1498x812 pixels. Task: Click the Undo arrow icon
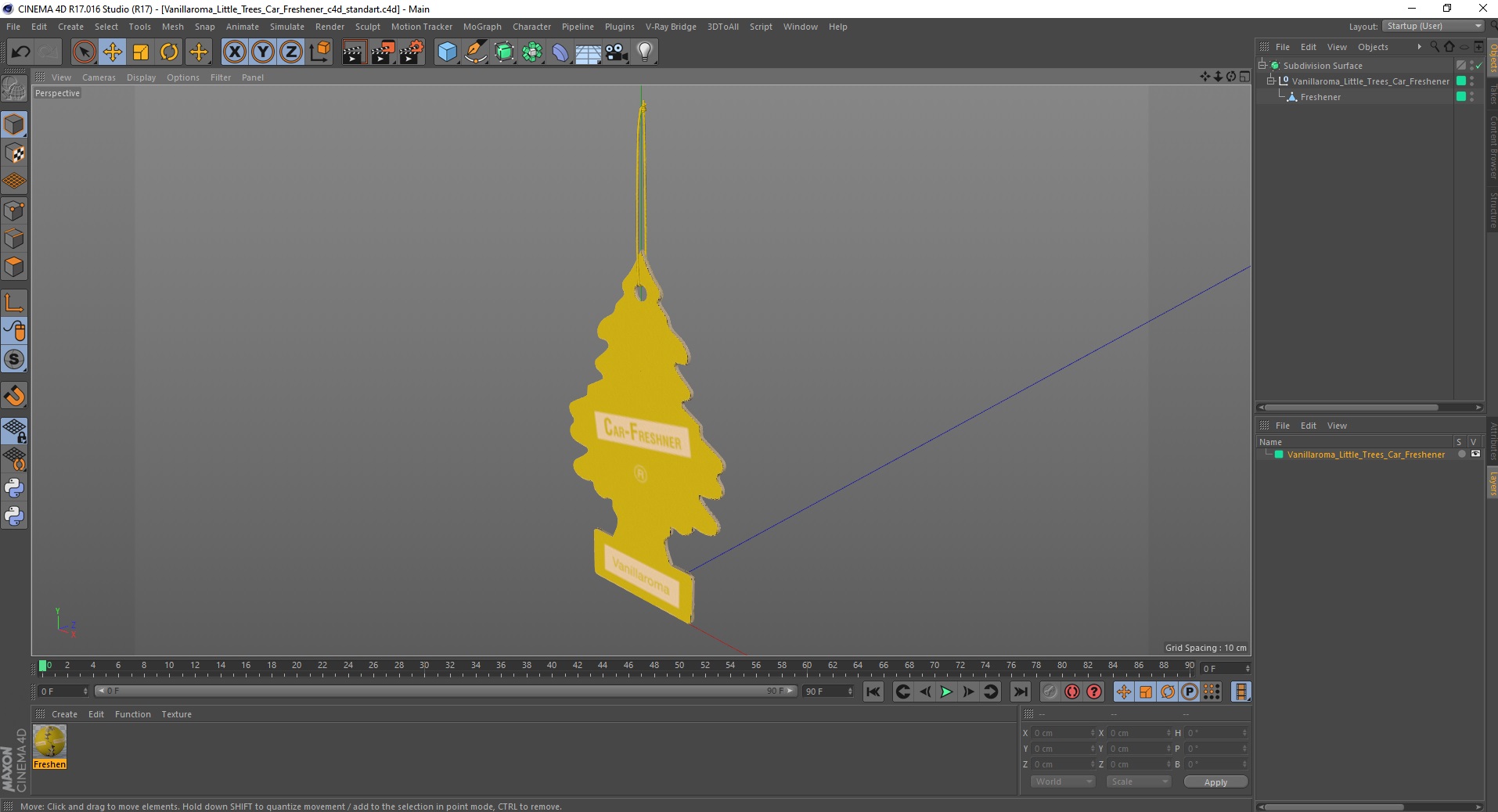(x=20, y=52)
